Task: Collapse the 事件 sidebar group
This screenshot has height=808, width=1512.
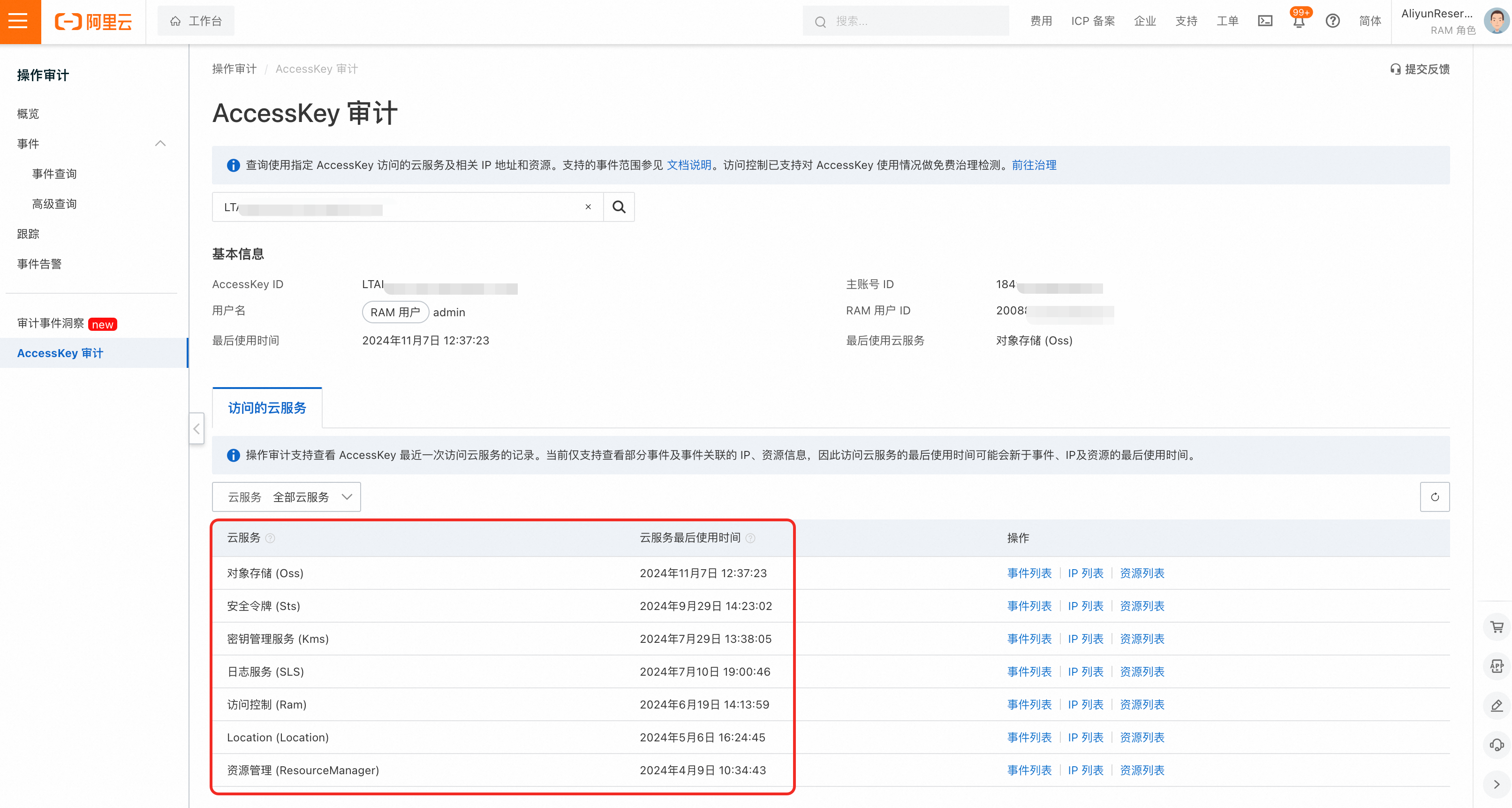Action: point(160,143)
